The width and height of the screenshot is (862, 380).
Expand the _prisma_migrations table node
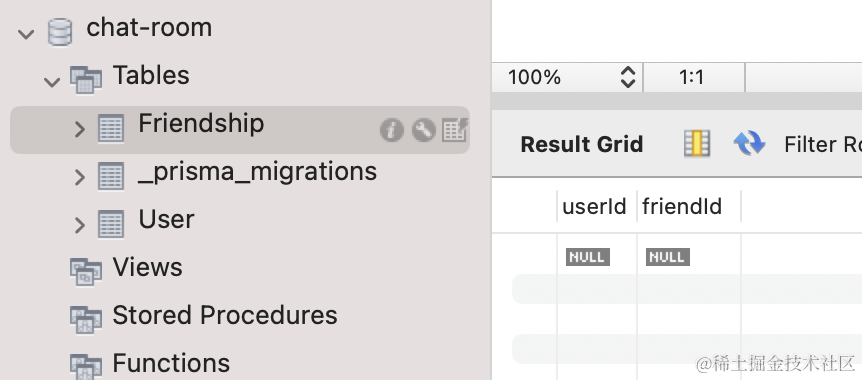80,177
